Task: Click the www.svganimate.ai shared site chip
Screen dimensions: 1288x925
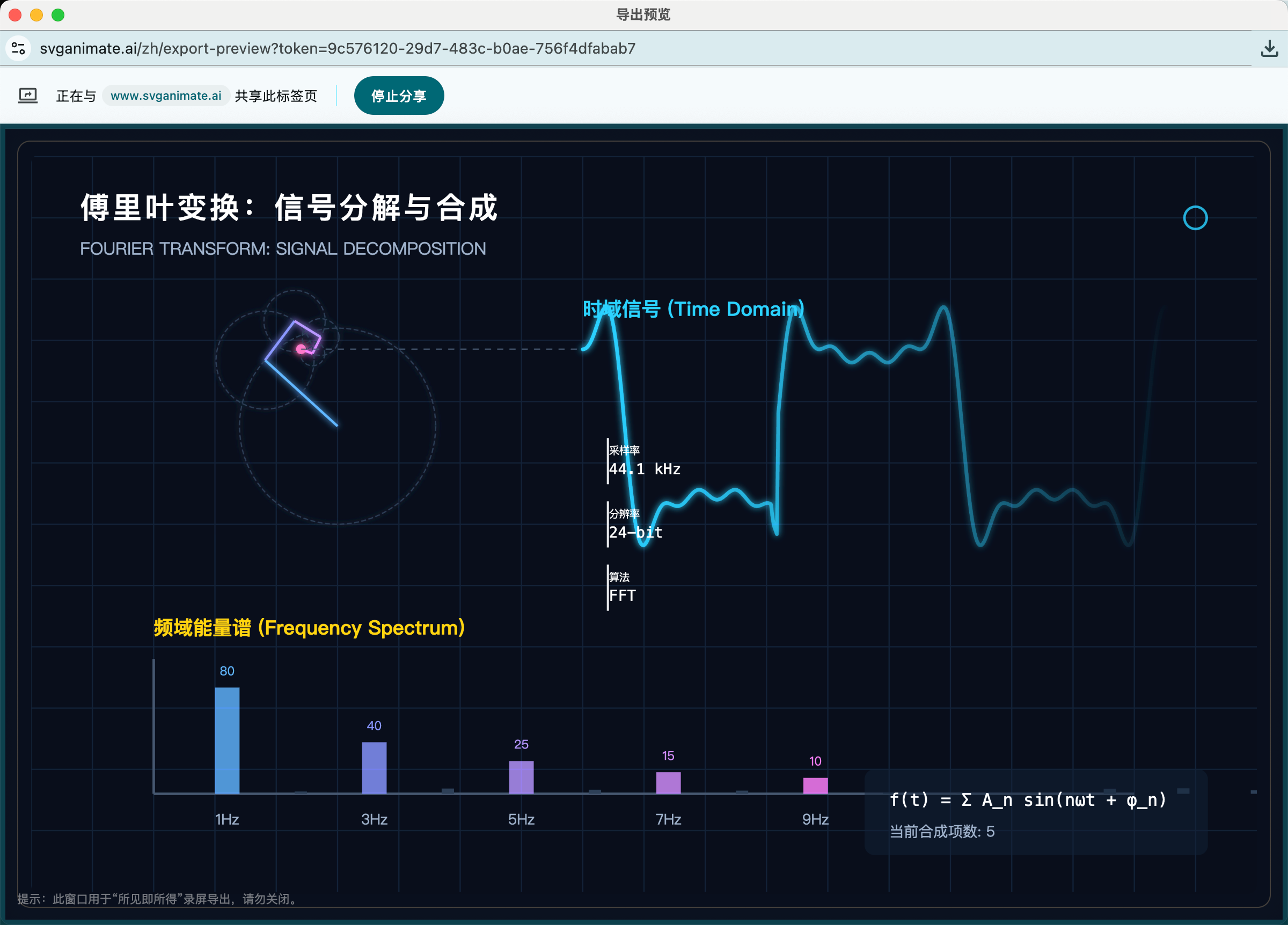Action: click(166, 96)
